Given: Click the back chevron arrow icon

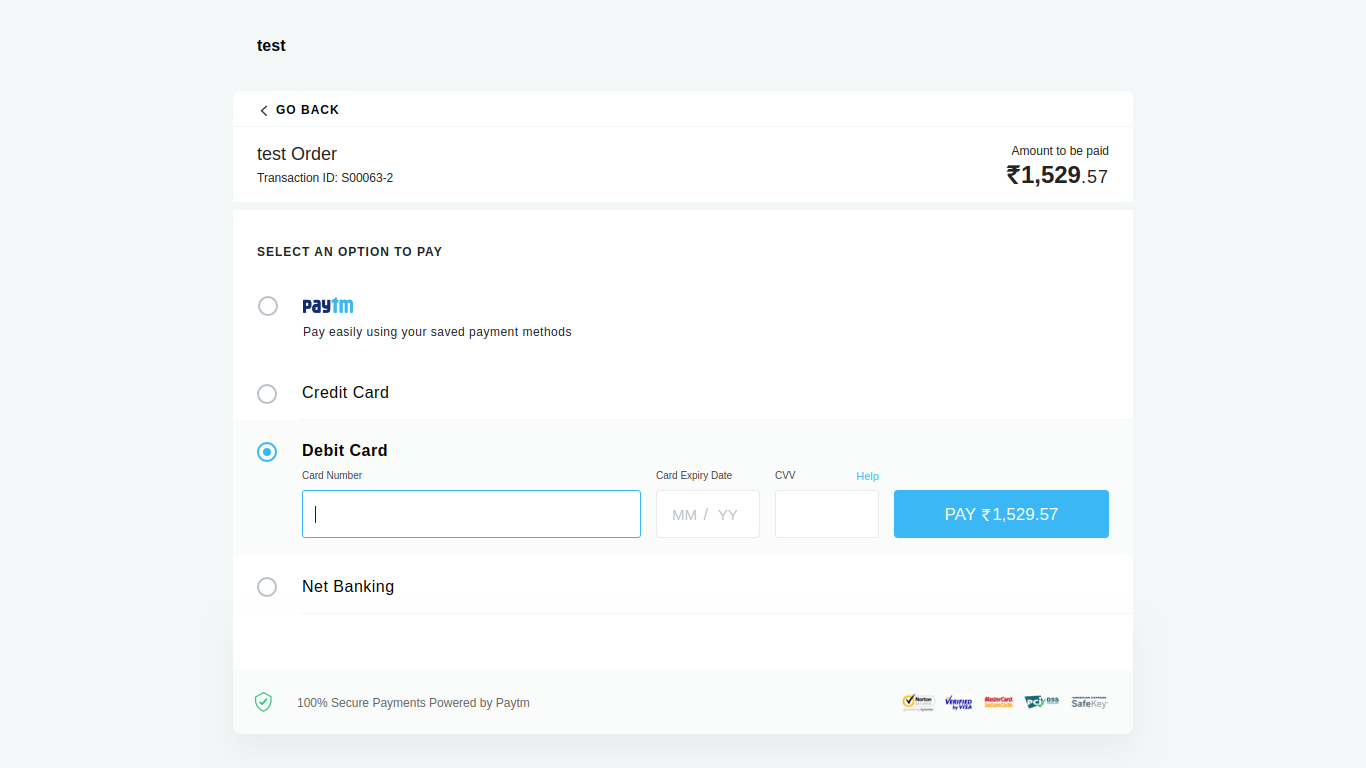Looking at the screenshot, I should (x=264, y=111).
